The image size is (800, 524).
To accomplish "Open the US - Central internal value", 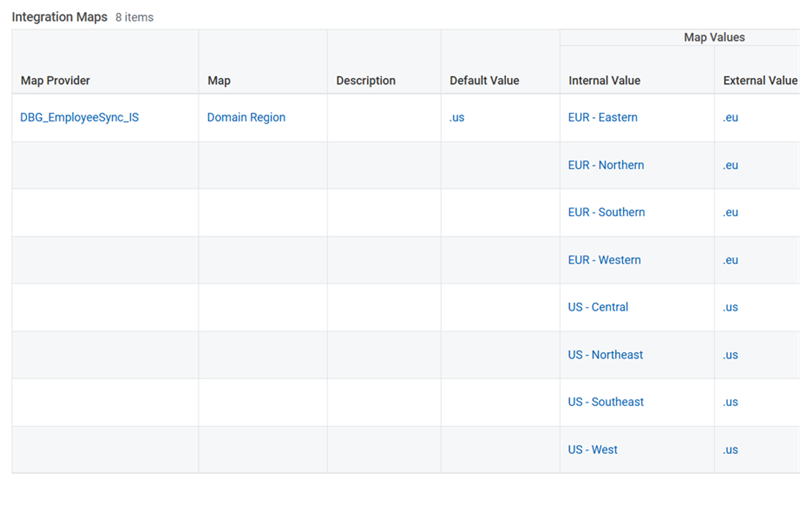I will click(x=598, y=307).
